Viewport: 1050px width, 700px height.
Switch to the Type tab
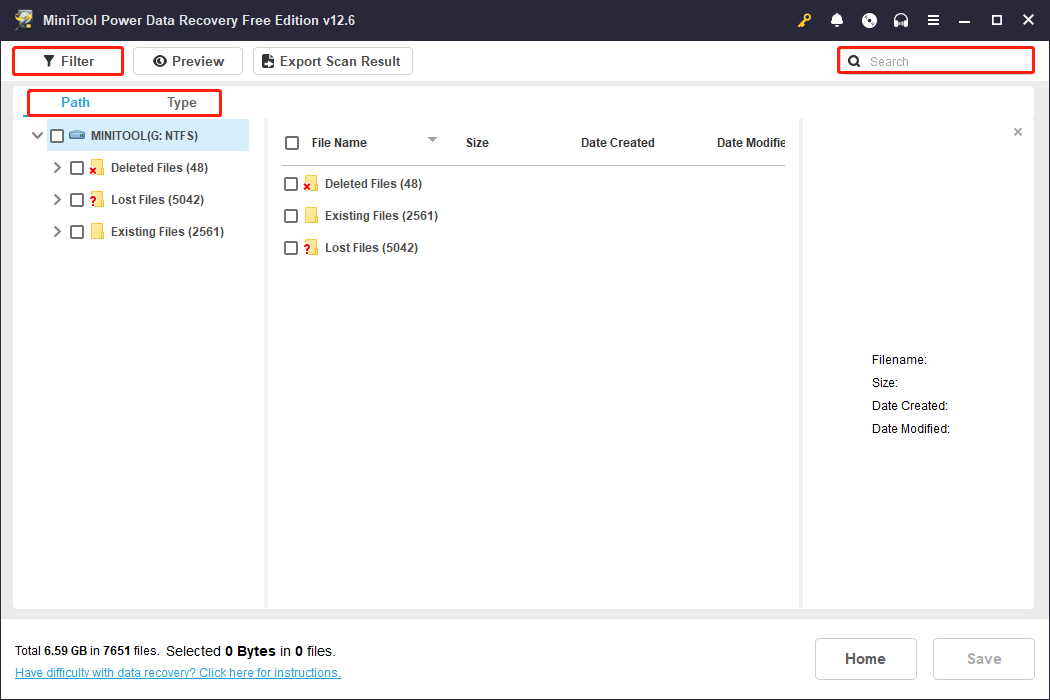(x=181, y=102)
